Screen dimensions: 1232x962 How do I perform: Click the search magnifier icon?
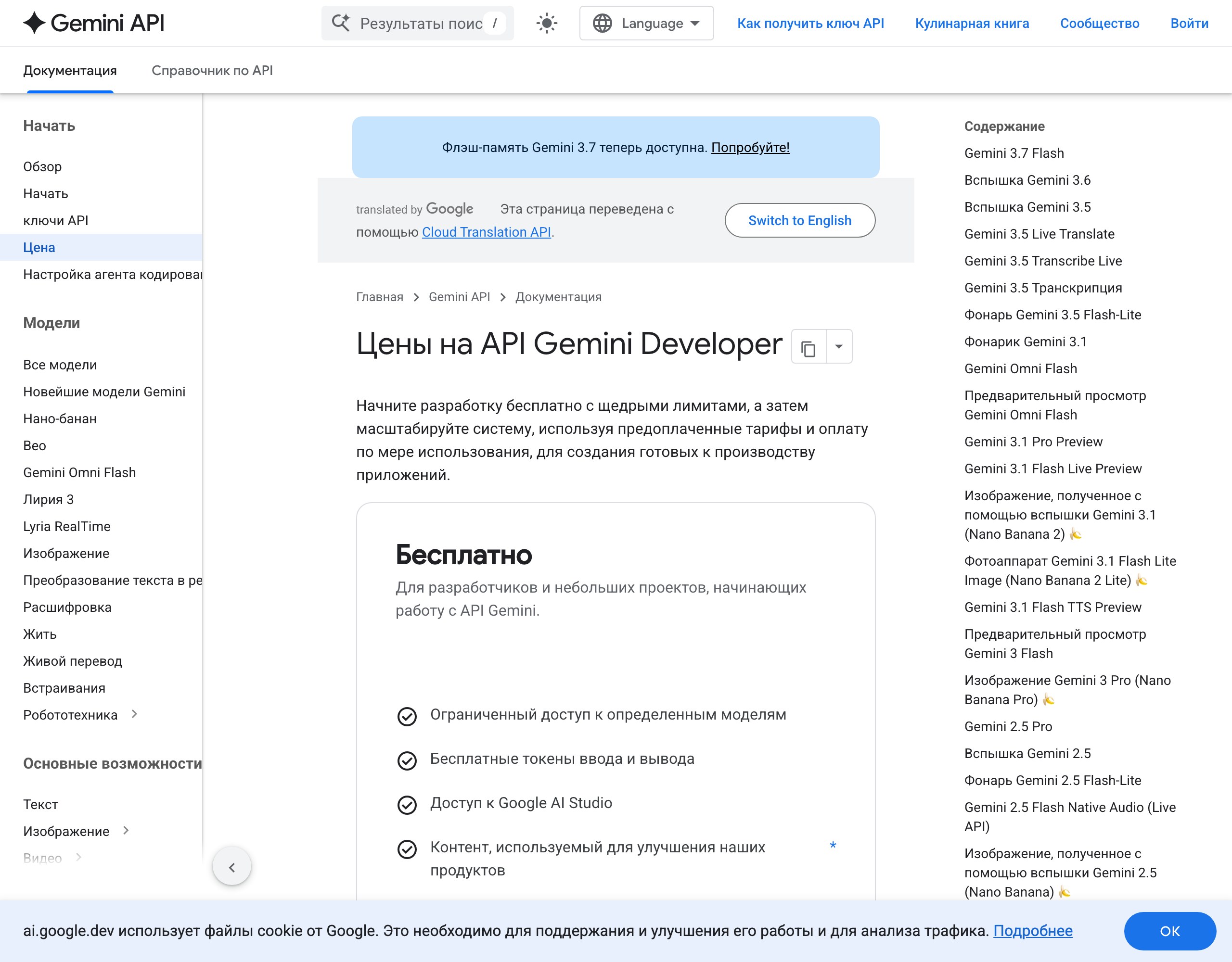click(341, 23)
